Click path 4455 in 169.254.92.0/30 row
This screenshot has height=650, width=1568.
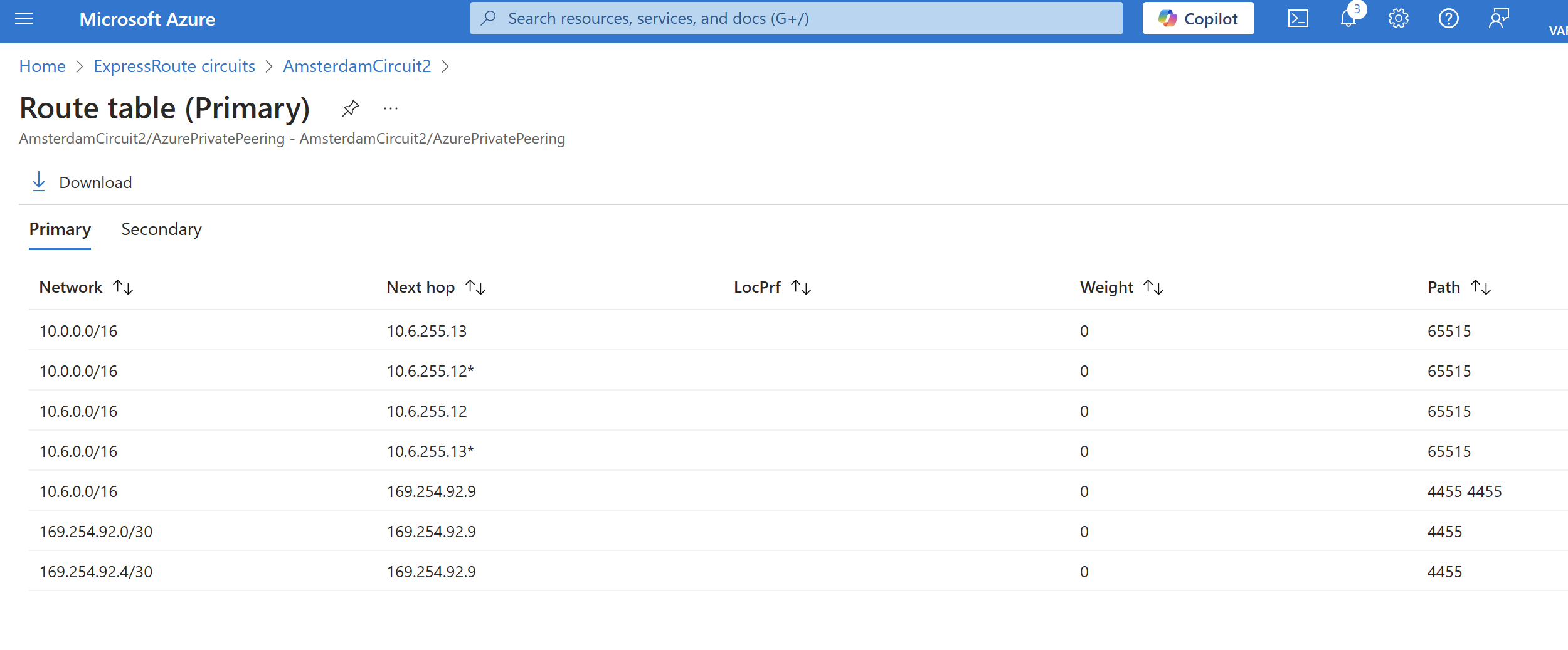coord(1444,532)
